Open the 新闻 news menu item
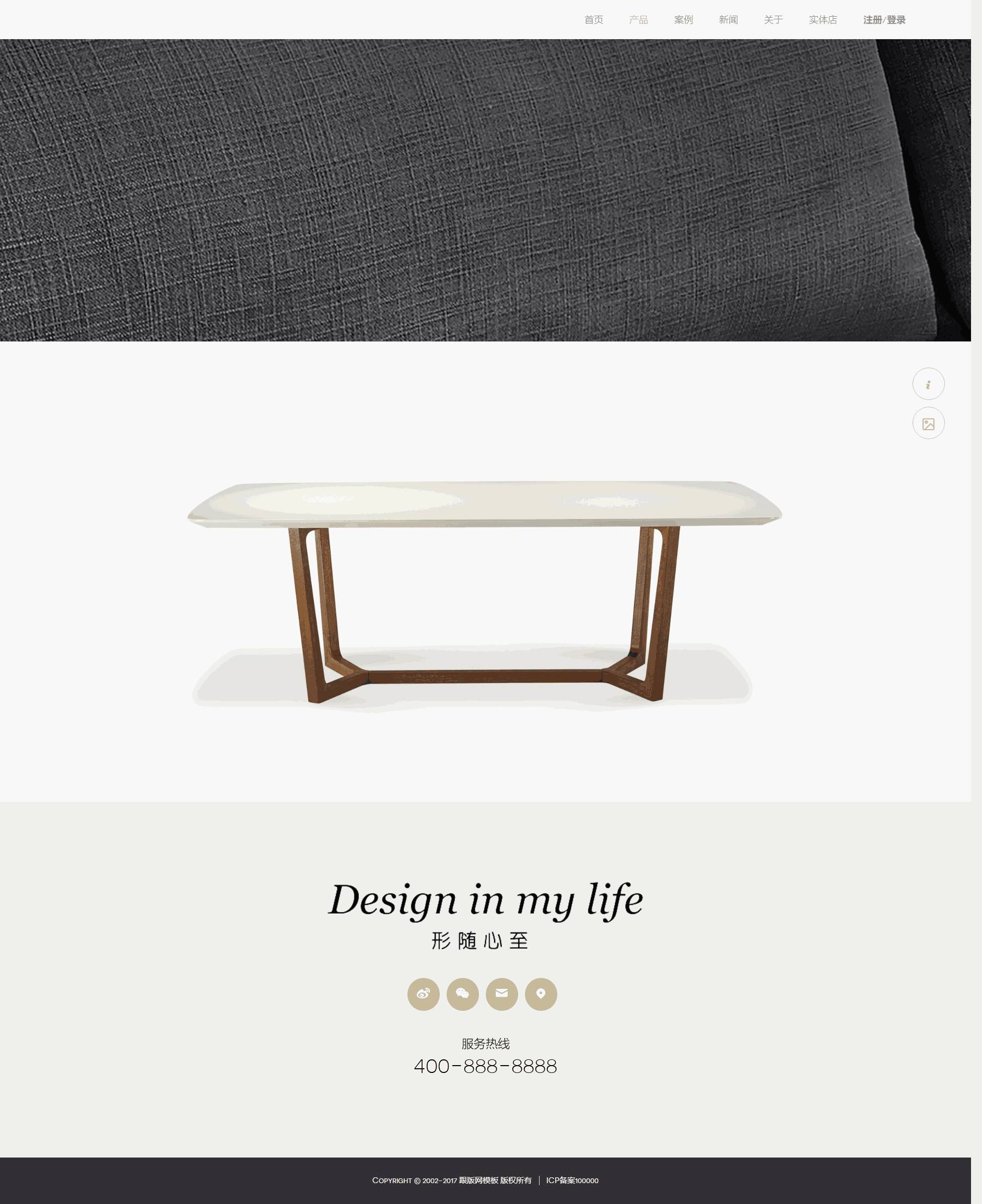 click(728, 20)
